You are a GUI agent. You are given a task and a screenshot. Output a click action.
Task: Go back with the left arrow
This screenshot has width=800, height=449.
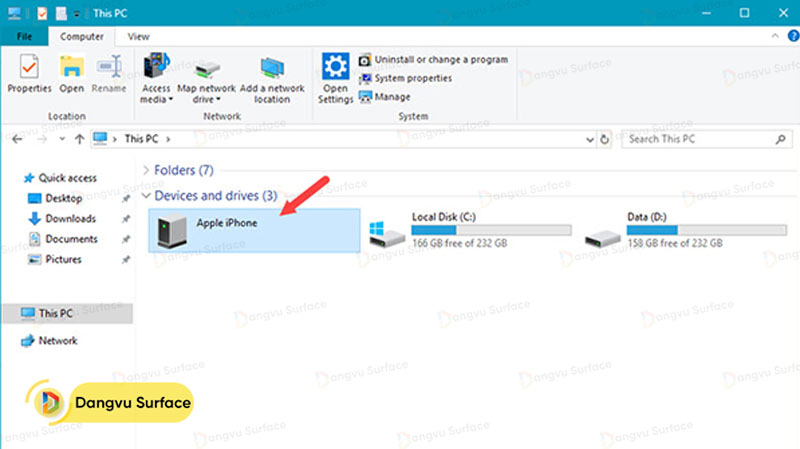[x=17, y=139]
